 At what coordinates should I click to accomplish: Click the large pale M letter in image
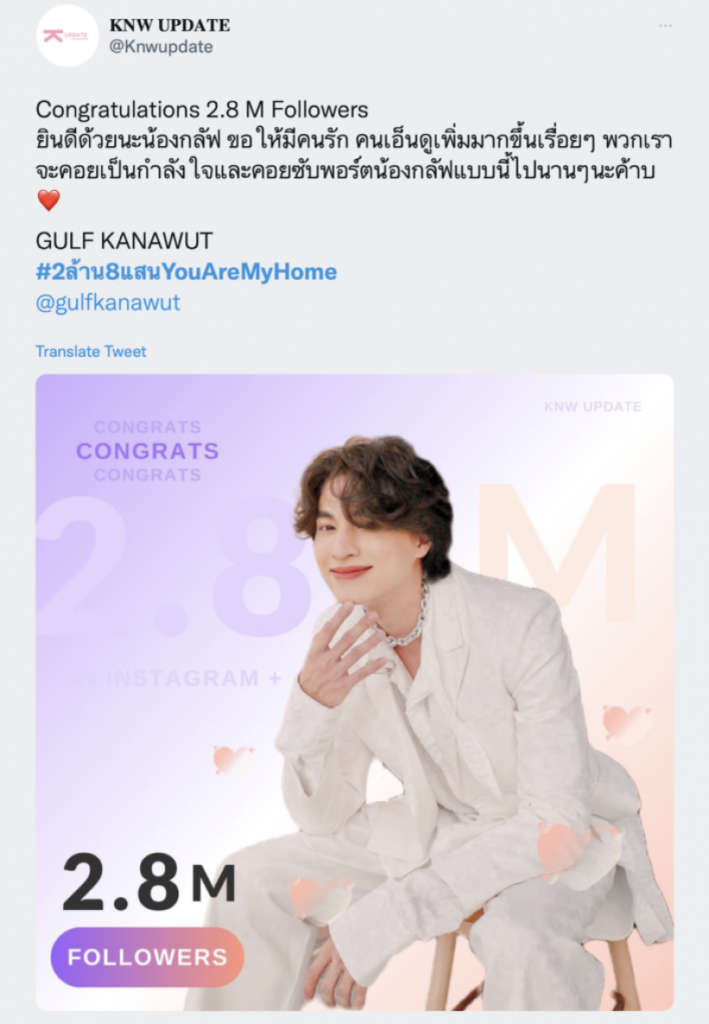click(557, 552)
